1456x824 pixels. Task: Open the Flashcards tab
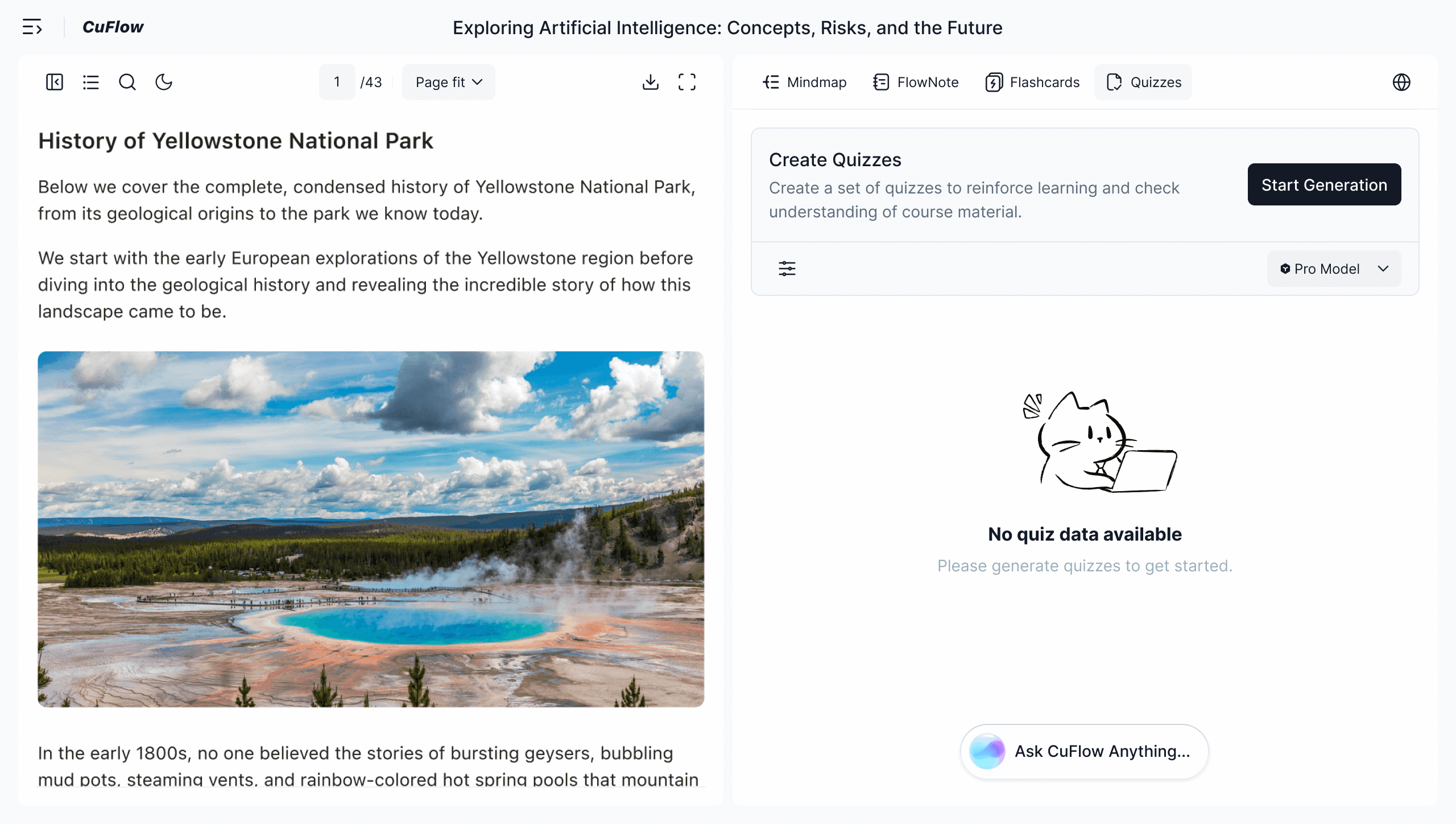pyautogui.click(x=1032, y=82)
